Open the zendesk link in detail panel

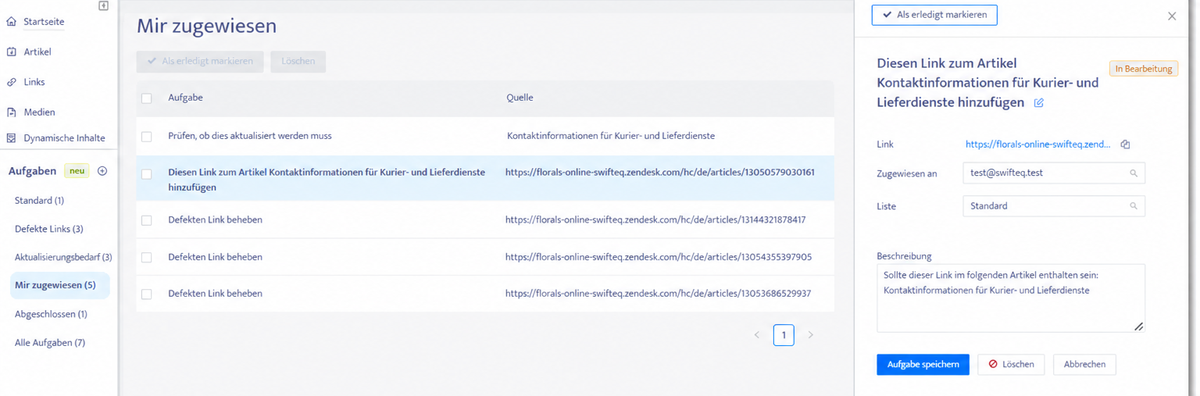1039,145
